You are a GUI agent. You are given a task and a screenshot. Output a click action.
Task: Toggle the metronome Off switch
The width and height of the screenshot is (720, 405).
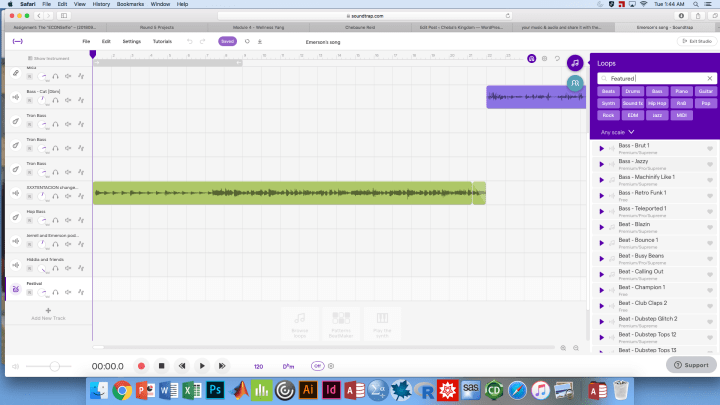click(318, 366)
